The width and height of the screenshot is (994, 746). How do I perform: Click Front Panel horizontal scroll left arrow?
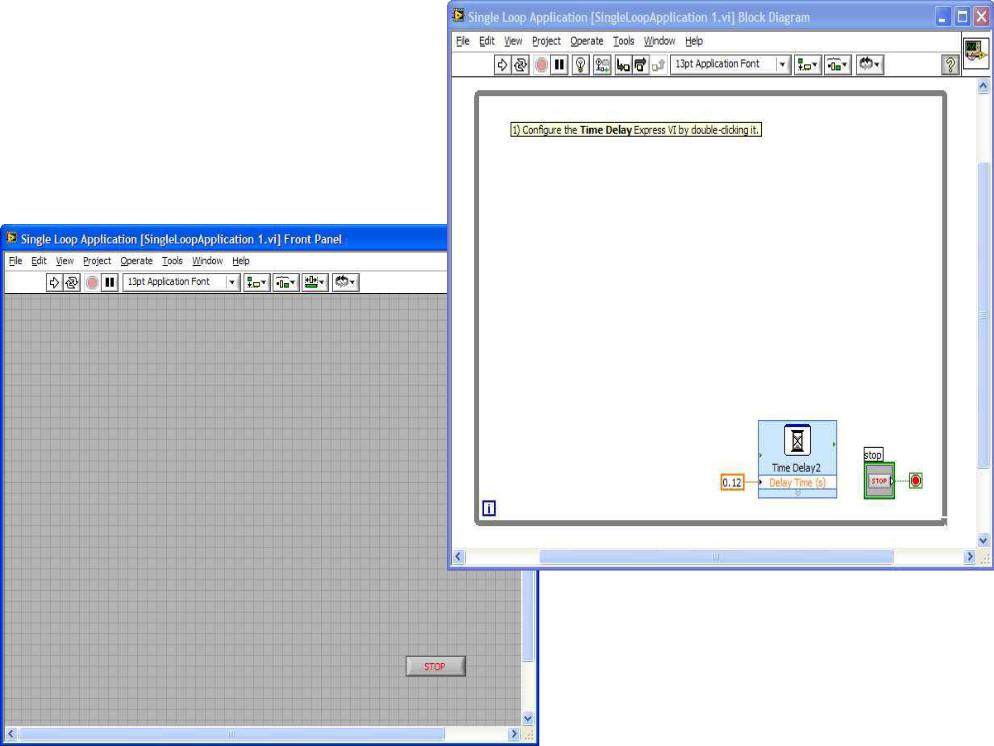click(x=11, y=734)
